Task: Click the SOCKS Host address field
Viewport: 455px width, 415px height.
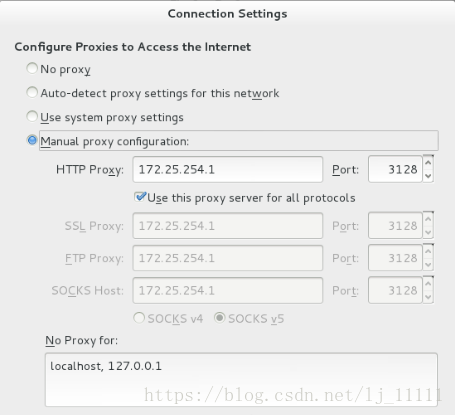Action: coord(228,290)
